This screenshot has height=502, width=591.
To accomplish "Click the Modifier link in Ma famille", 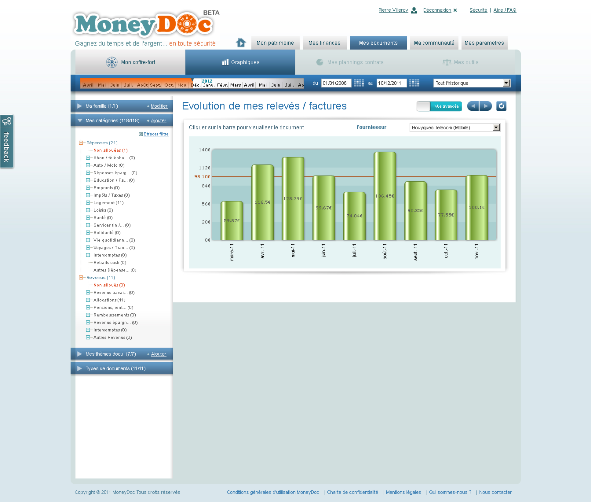I will pyautogui.click(x=159, y=106).
